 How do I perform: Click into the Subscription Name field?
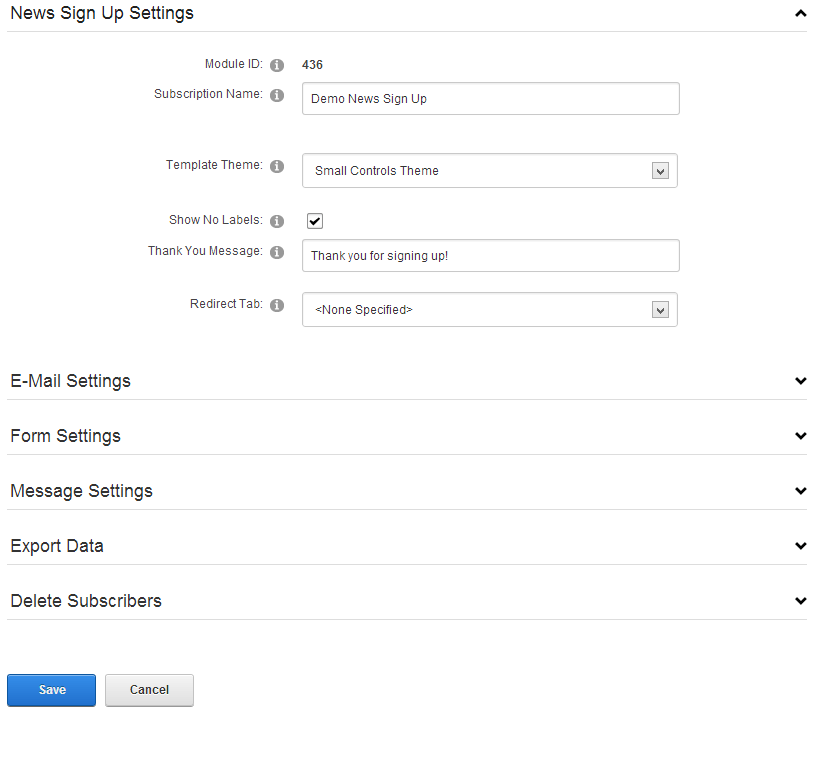coord(491,99)
